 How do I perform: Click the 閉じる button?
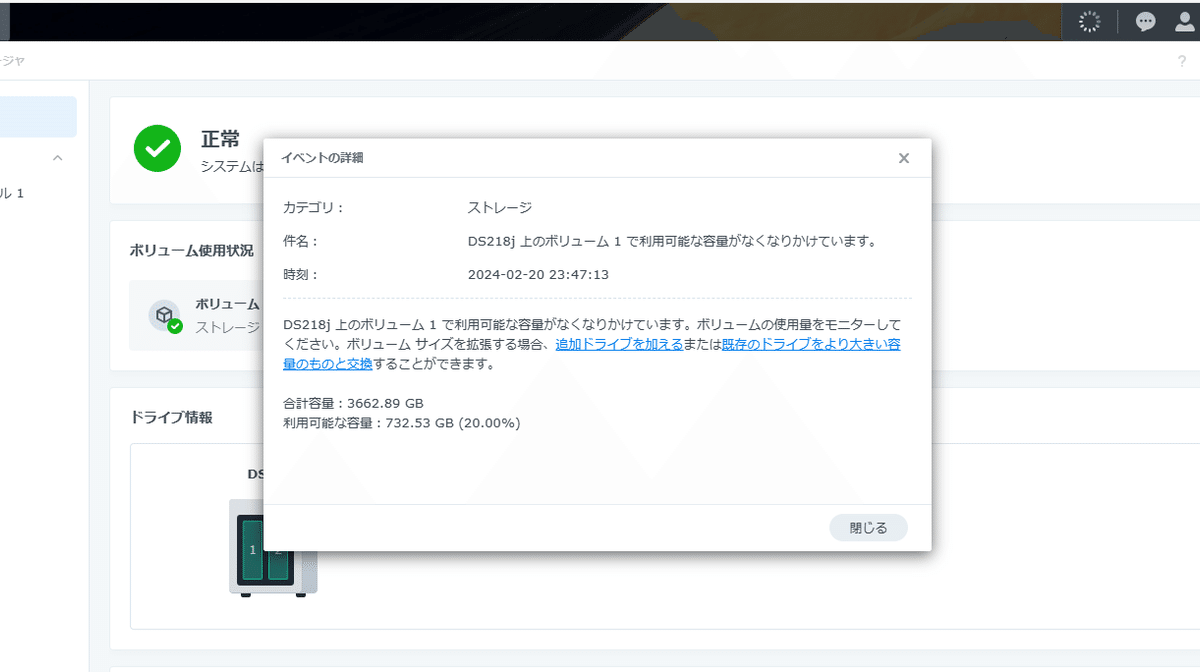click(868, 528)
